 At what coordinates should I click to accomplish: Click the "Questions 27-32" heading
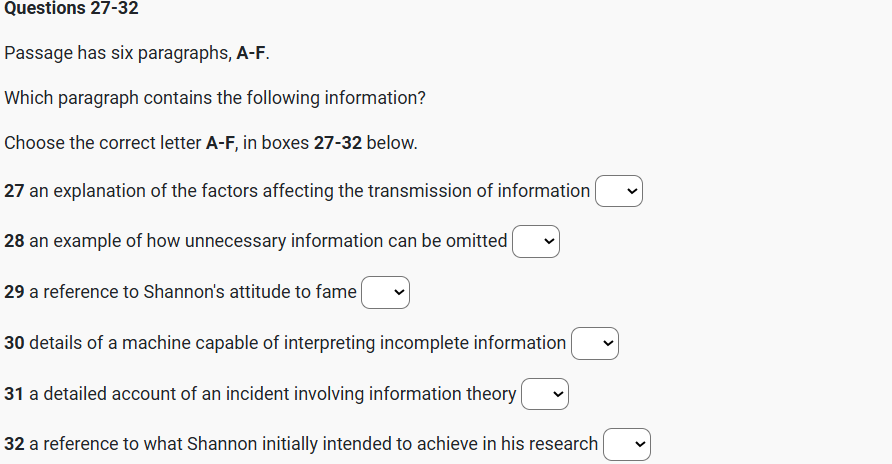pos(70,9)
